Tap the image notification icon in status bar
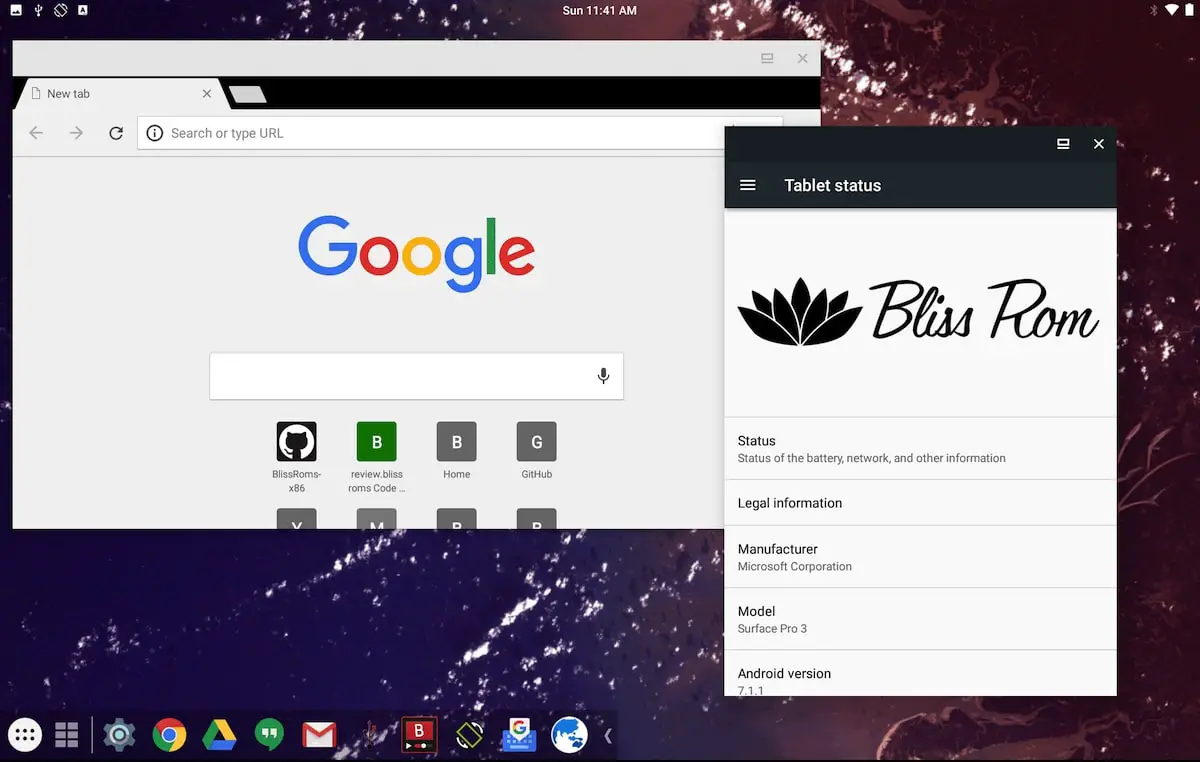Screen dimensions: 1200x762 15,10
